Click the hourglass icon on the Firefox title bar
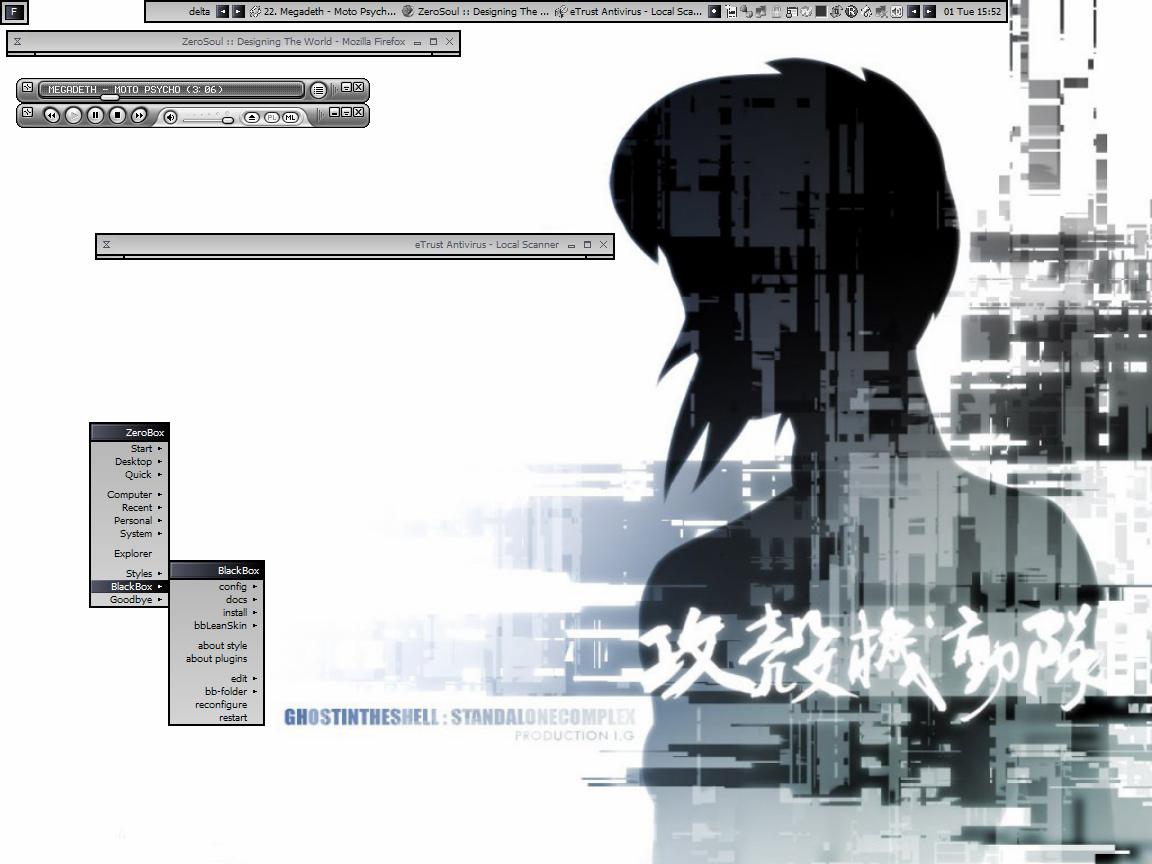The image size is (1152, 864). pyautogui.click(x=18, y=42)
